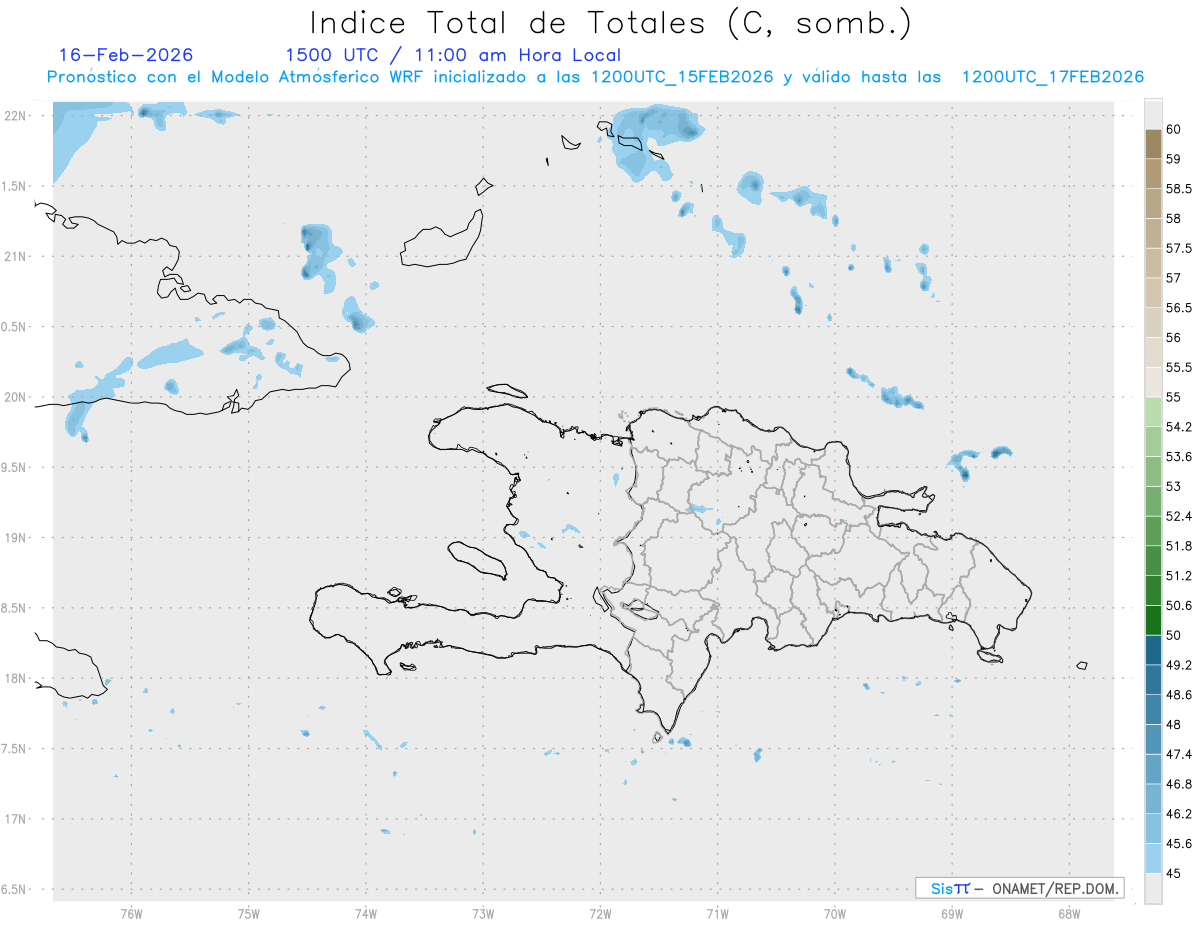Screen dimensions: 1200x927
Task: Click the '56.5' color scale value
Action: pyautogui.click(x=1178, y=307)
